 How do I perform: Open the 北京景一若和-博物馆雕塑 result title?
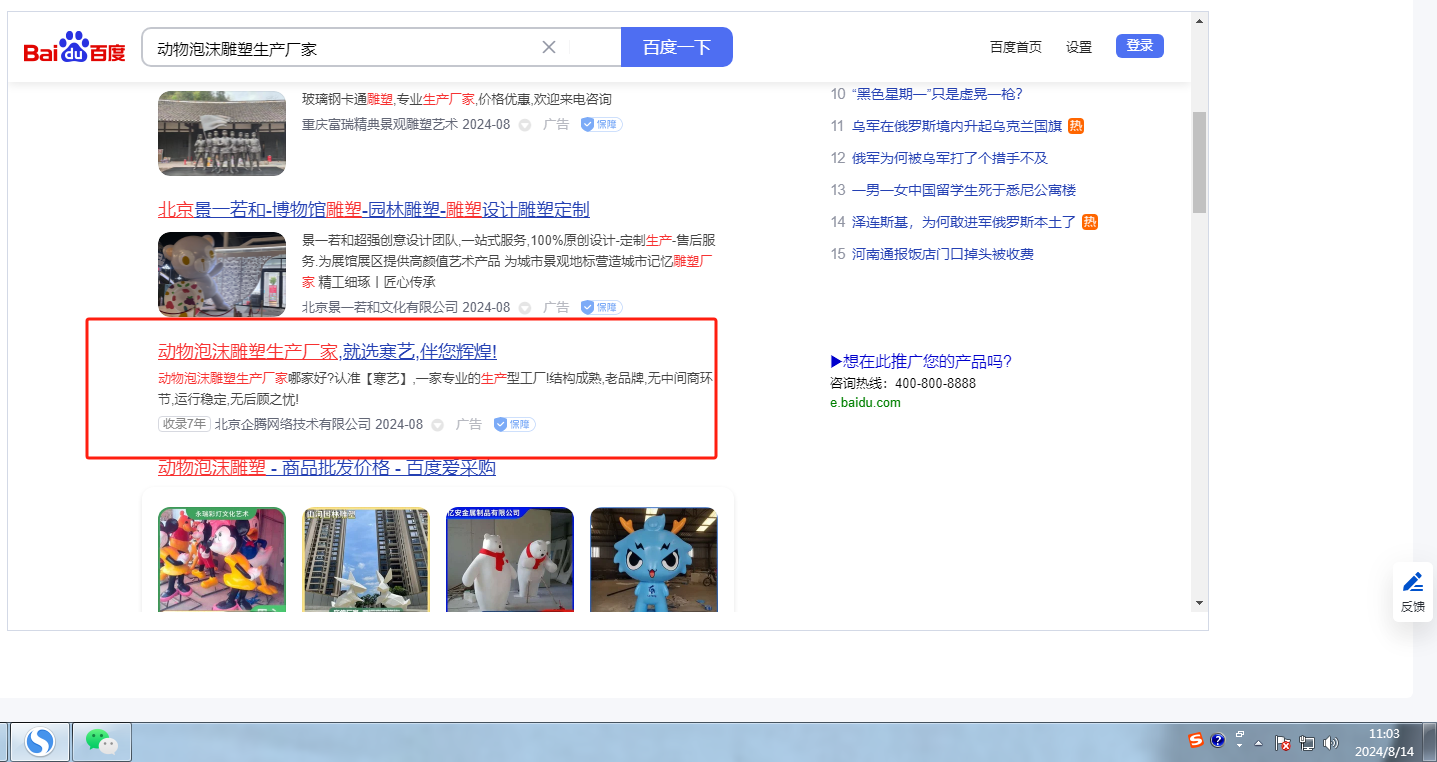point(374,210)
